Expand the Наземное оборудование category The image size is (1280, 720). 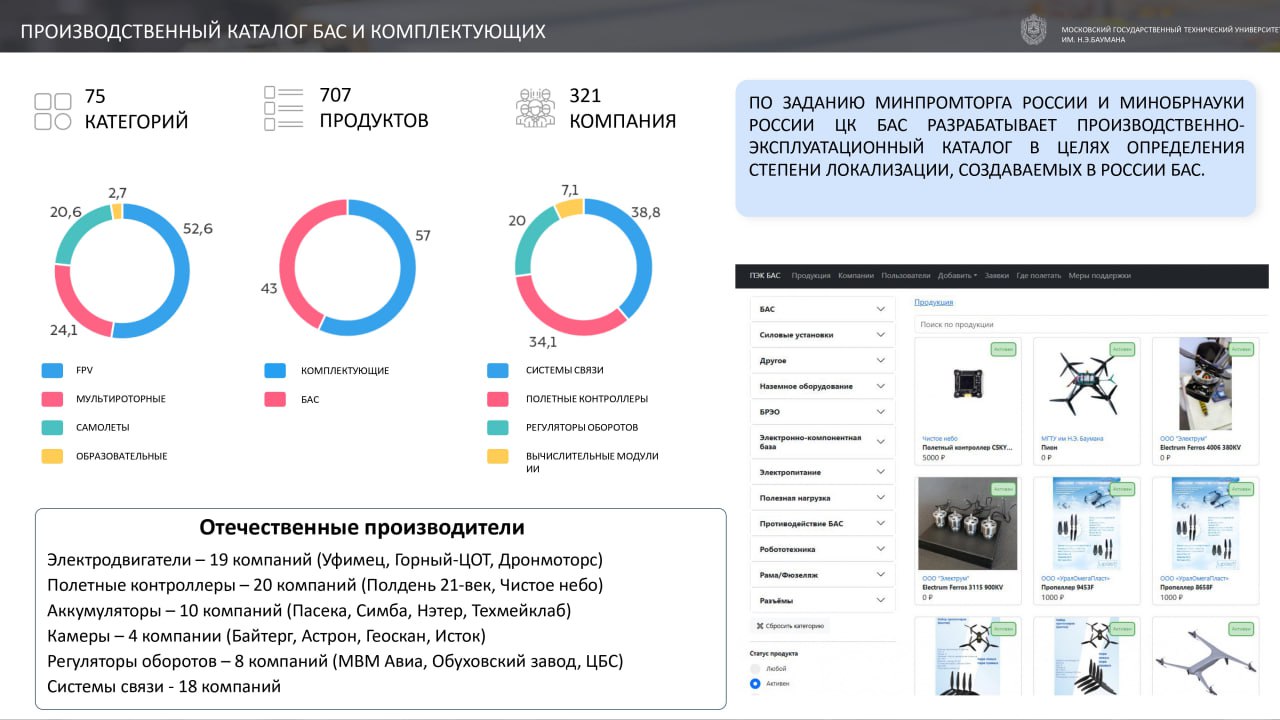pyautogui.click(x=822, y=386)
